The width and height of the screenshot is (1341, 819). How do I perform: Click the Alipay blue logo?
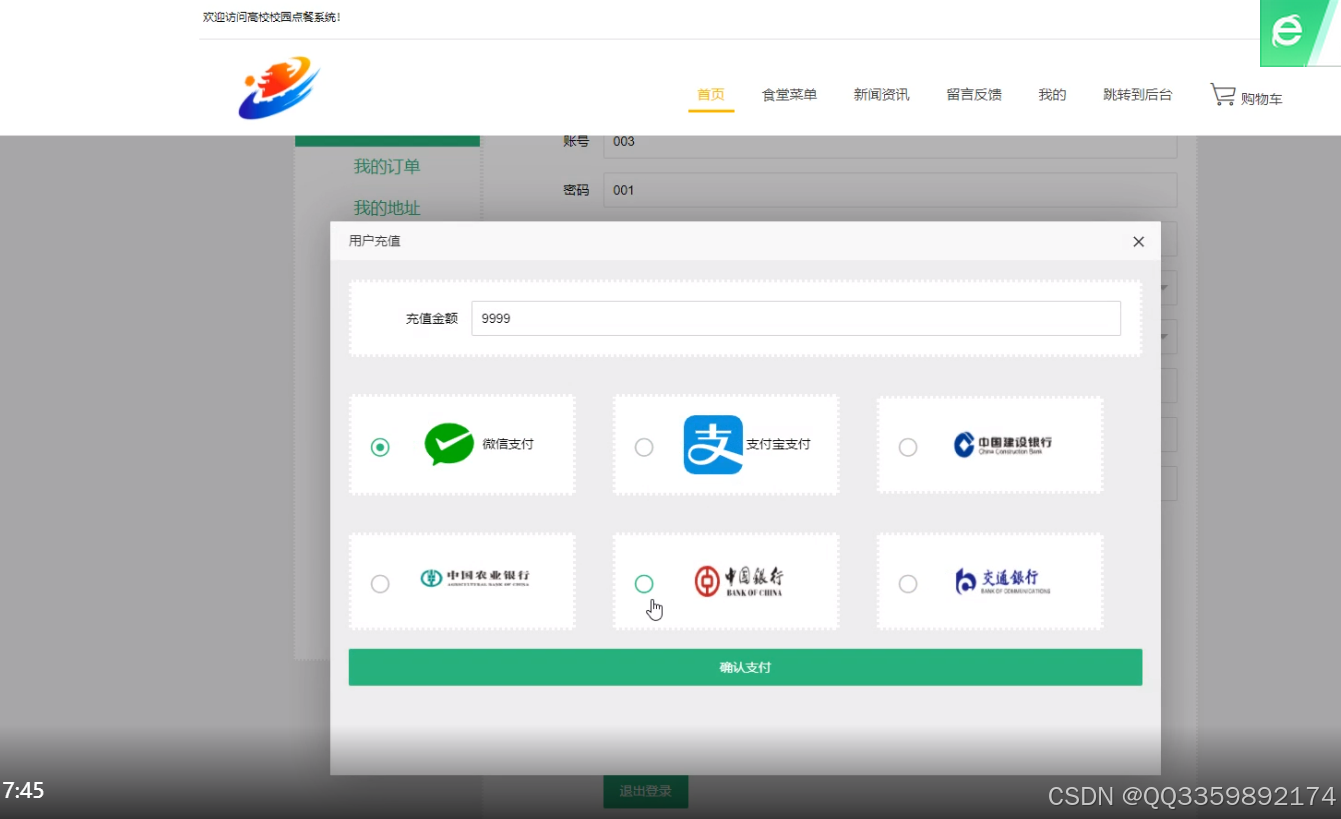pyautogui.click(x=713, y=444)
